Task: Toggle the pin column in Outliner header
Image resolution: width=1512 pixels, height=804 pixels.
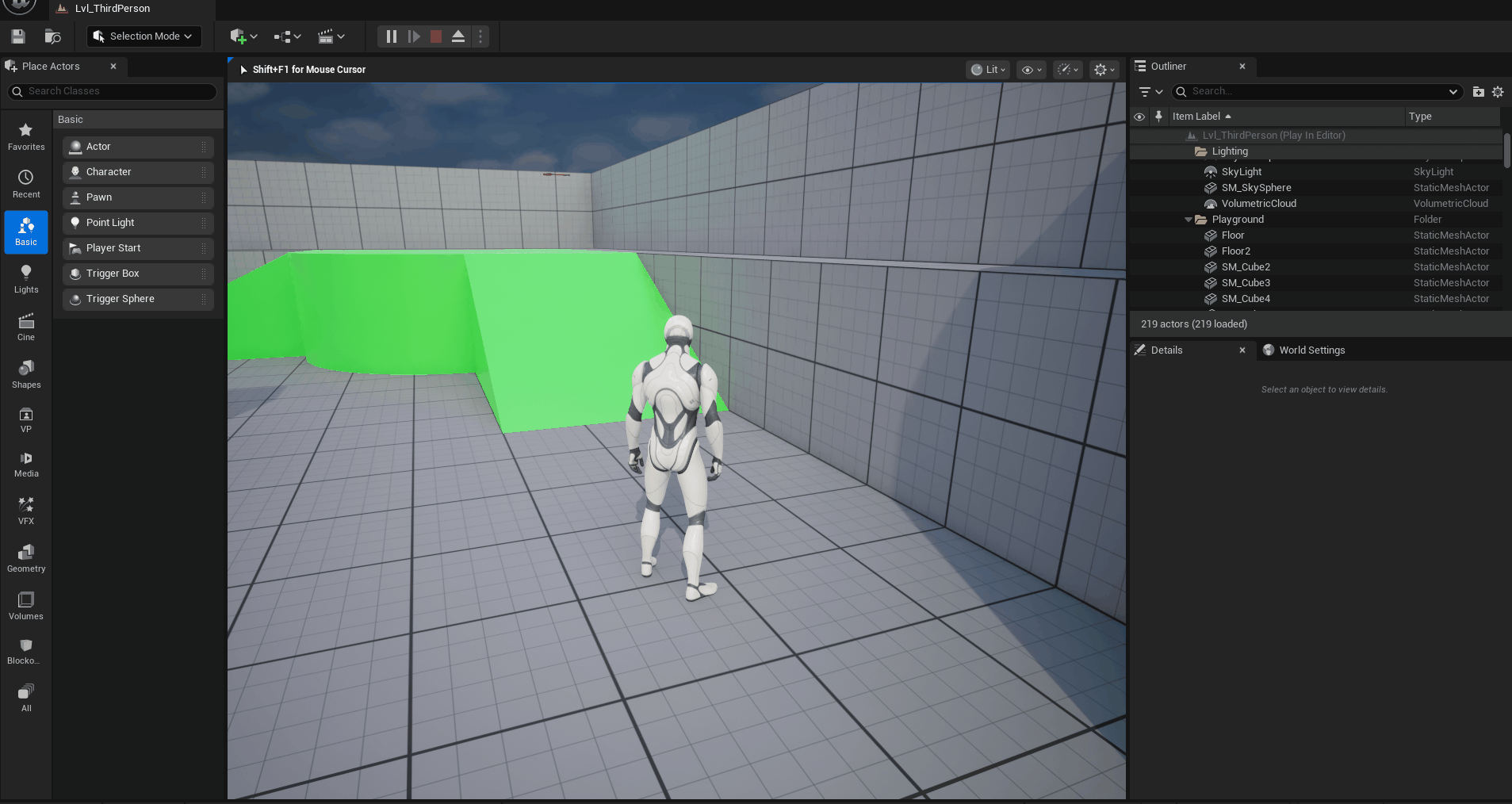Action: pos(1158,117)
